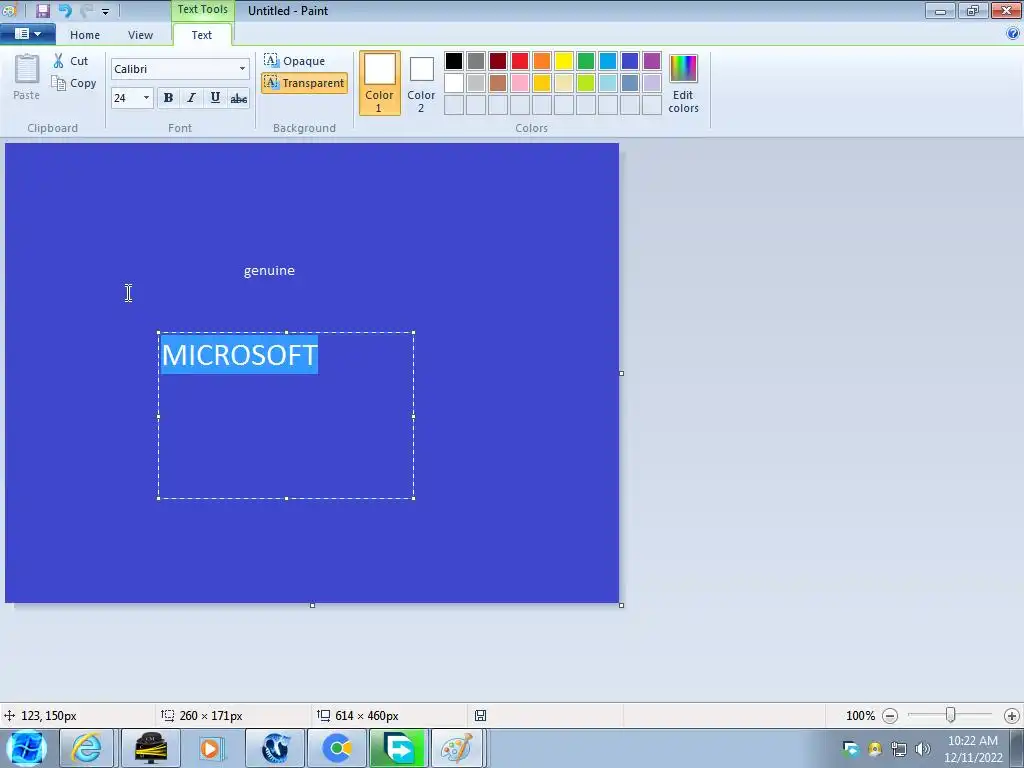Click the zoom in plus button
Screen dimensions: 1024x768
[x=1012, y=716]
